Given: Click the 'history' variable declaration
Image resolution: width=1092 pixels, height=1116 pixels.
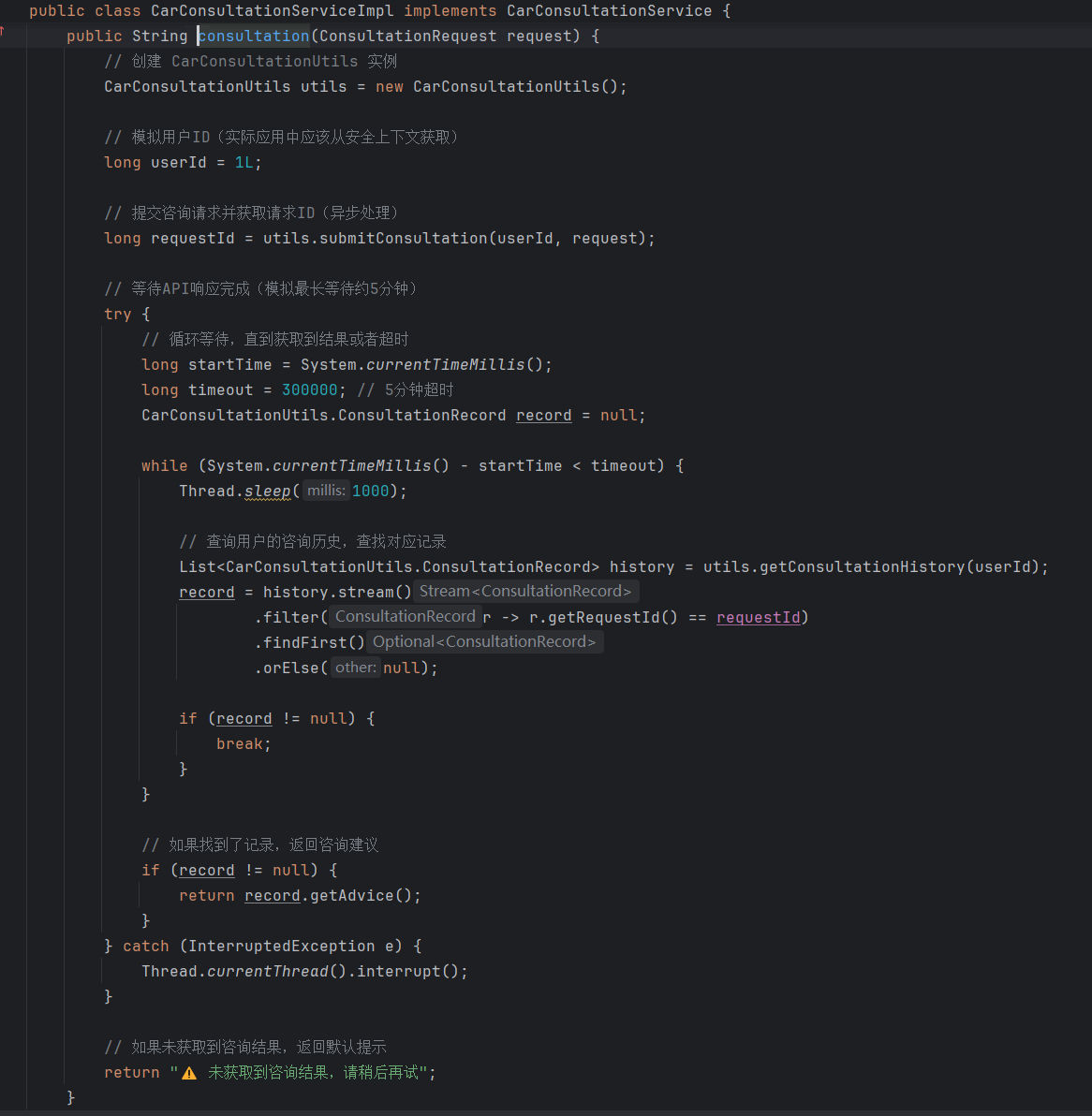Looking at the screenshot, I should (642, 566).
